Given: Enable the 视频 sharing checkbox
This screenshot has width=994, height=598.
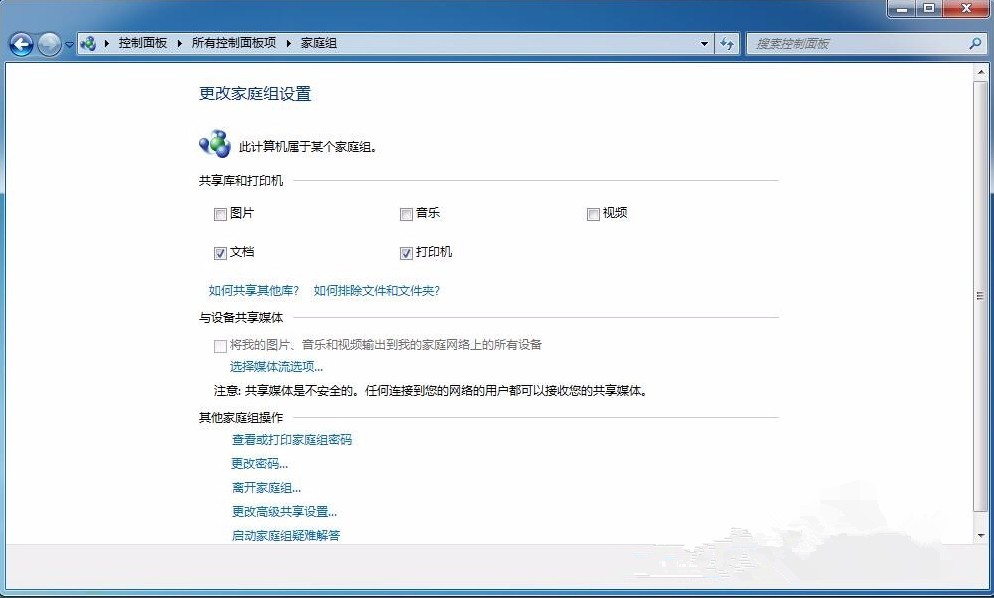Looking at the screenshot, I should click(x=593, y=213).
